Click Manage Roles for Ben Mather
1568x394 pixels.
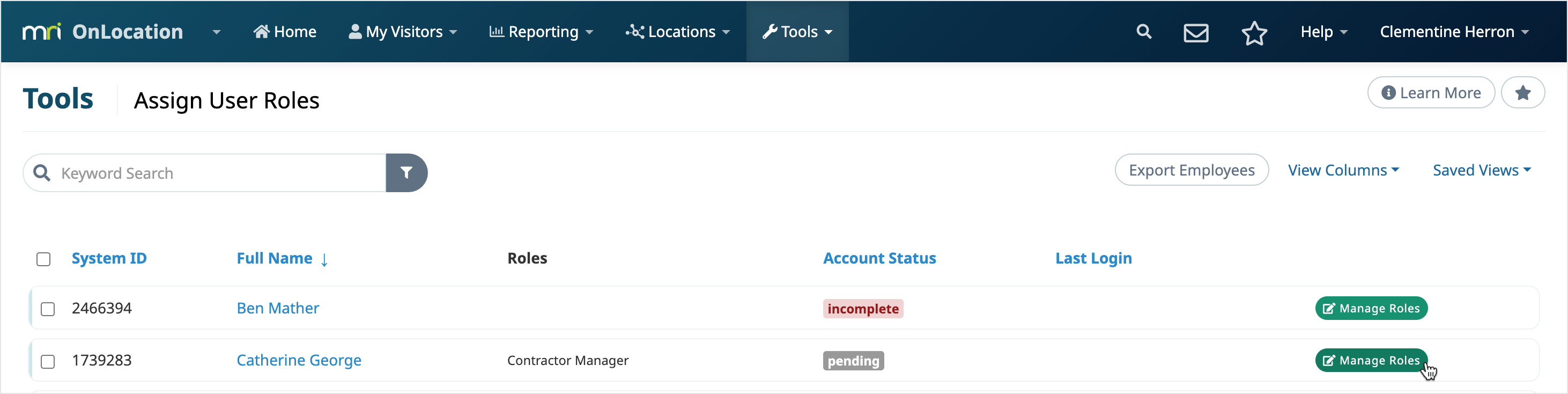coord(1371,308)
